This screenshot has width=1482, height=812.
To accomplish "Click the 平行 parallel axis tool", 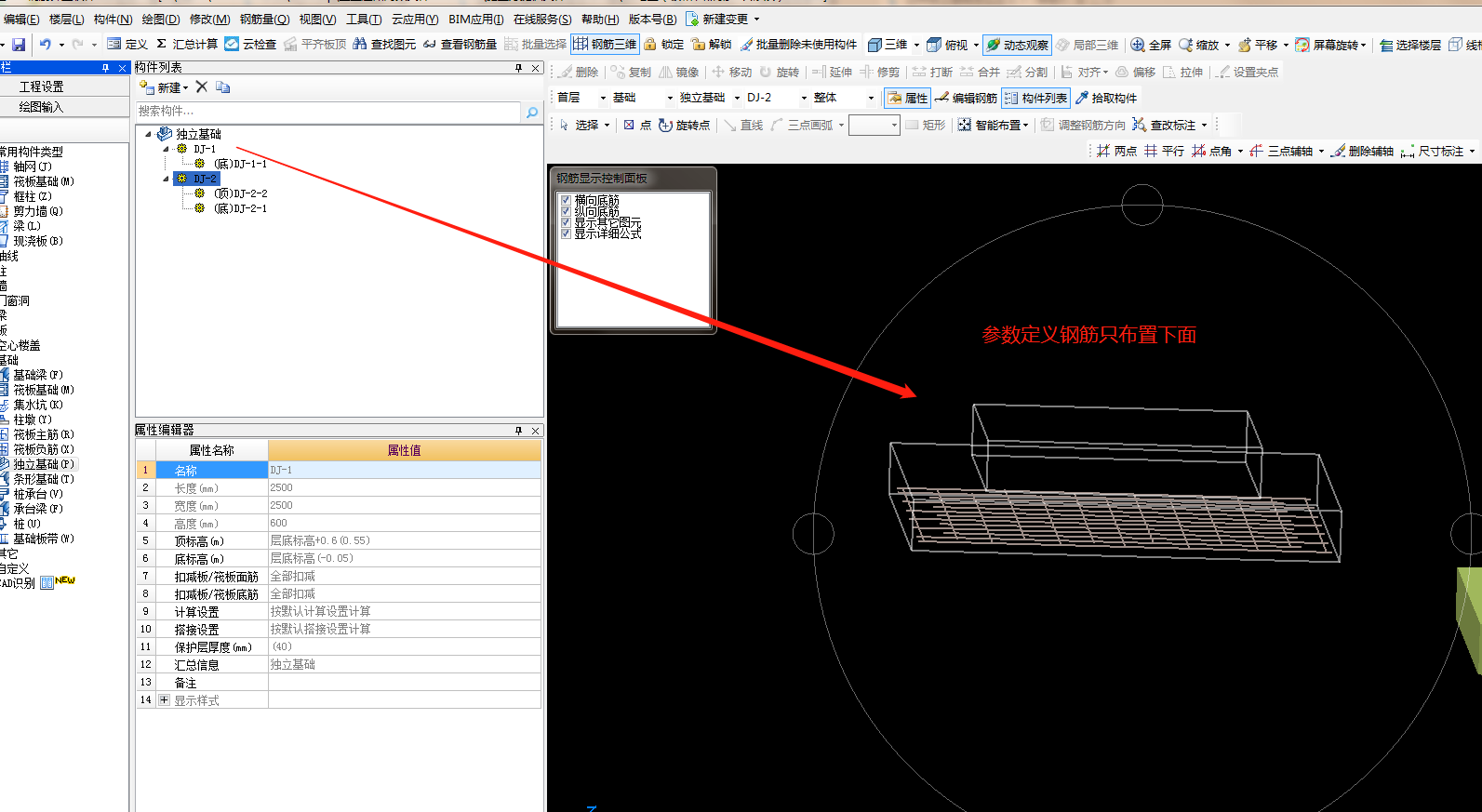I will (1164, 151).
